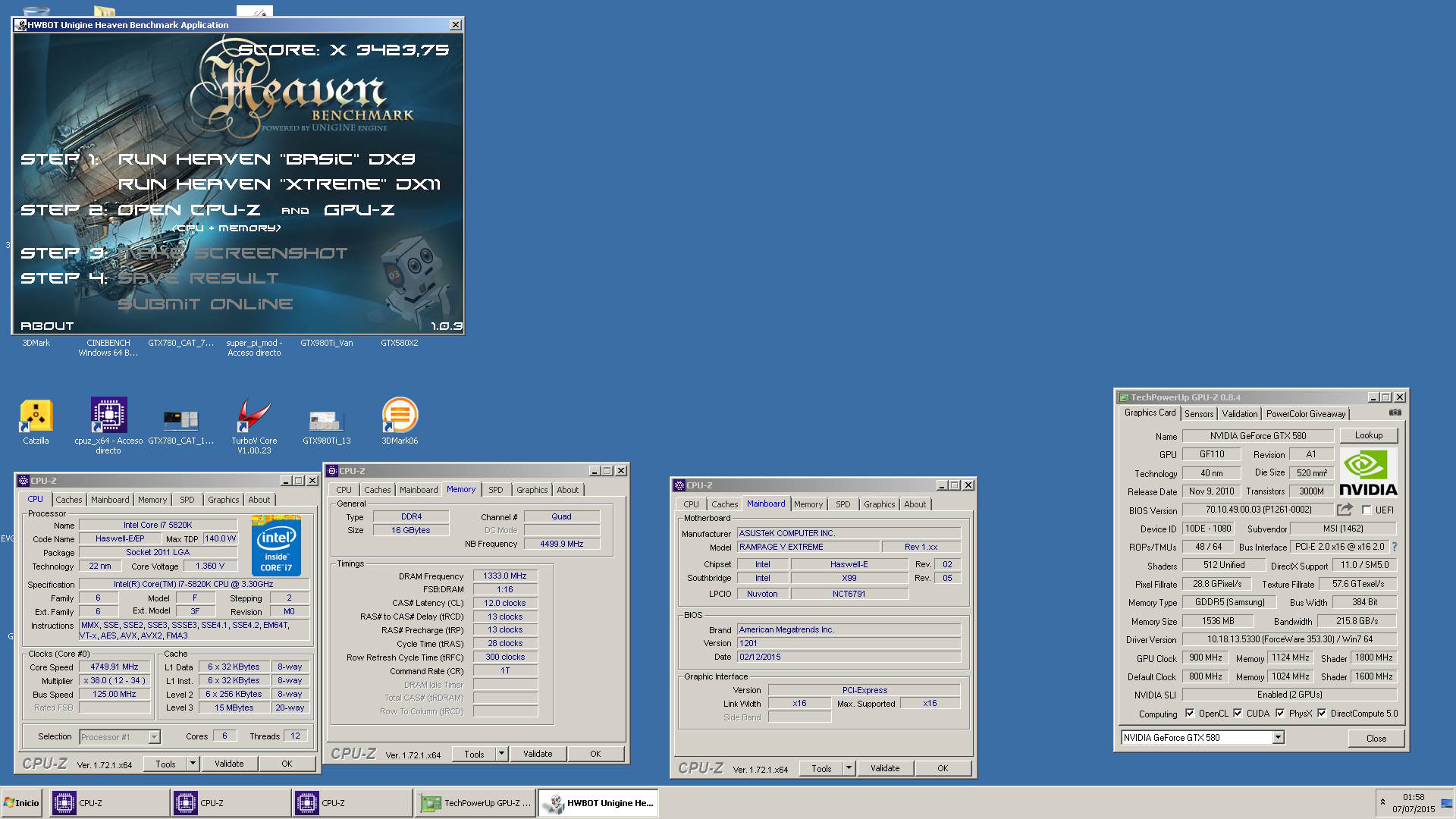The width and height of the screenshot is (1456, 819).
Task: Expand Tools dropdown arrow in Memory tab window
Action: coord(501,754)
